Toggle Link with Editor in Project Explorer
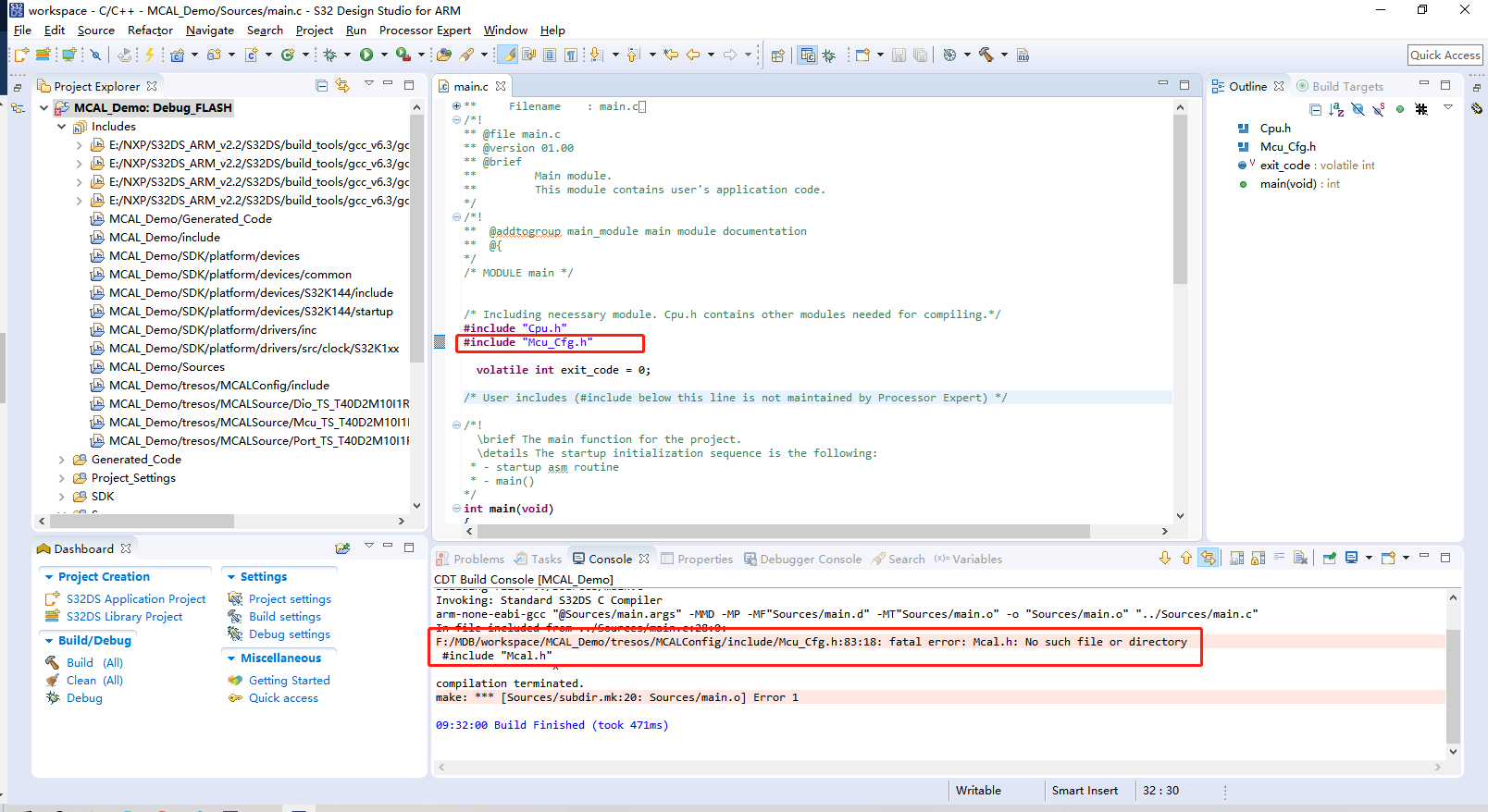This screenshot has width=1488, height=812. [342, 86]
